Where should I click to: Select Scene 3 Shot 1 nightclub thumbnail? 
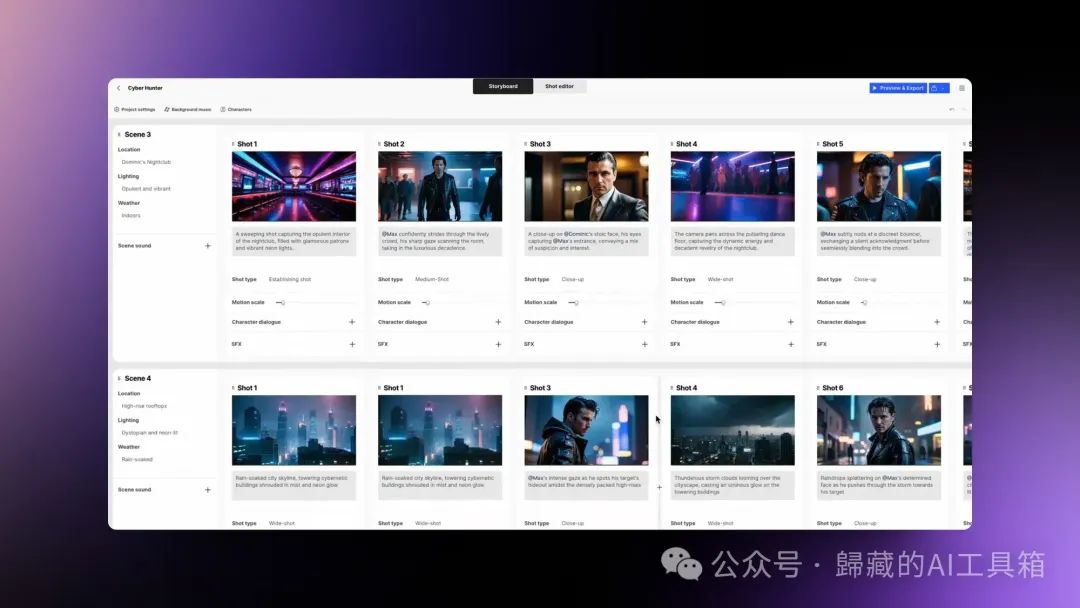tap(294, 187)
